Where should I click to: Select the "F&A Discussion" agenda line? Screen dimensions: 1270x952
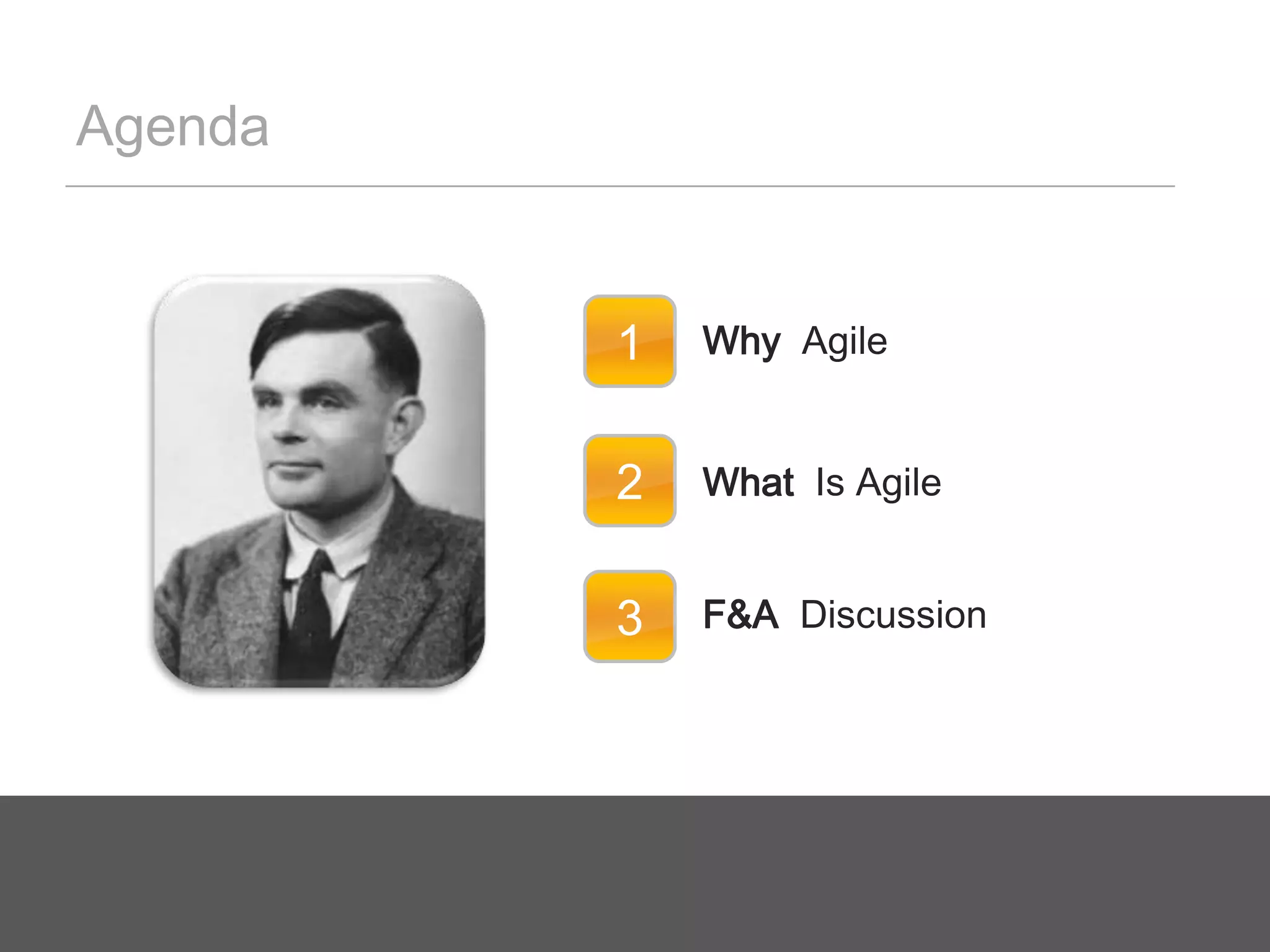pos(844,615)
